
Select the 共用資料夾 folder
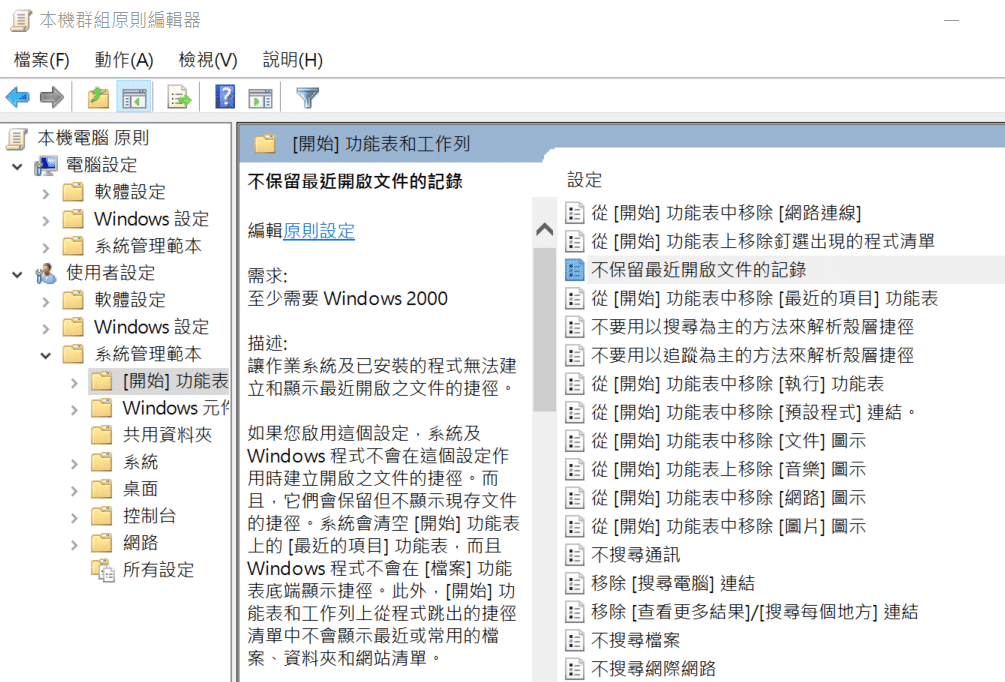pos(167,435)
